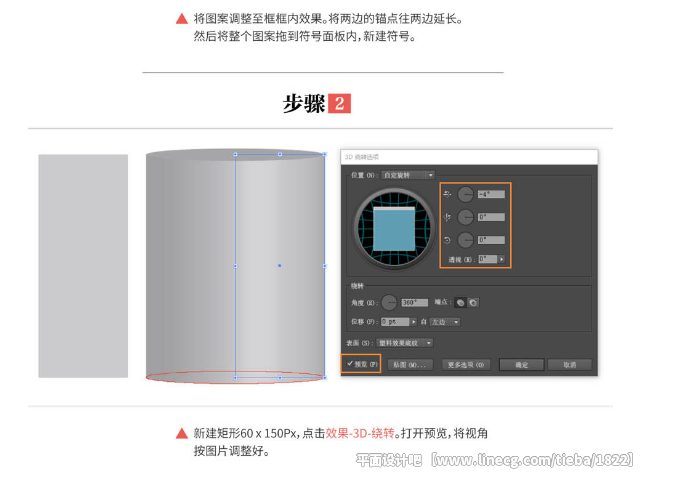Viewport: 674px width, 479px height.
Task: Click the Y-axis rotation dial
Action: click(x=465, y=217)
